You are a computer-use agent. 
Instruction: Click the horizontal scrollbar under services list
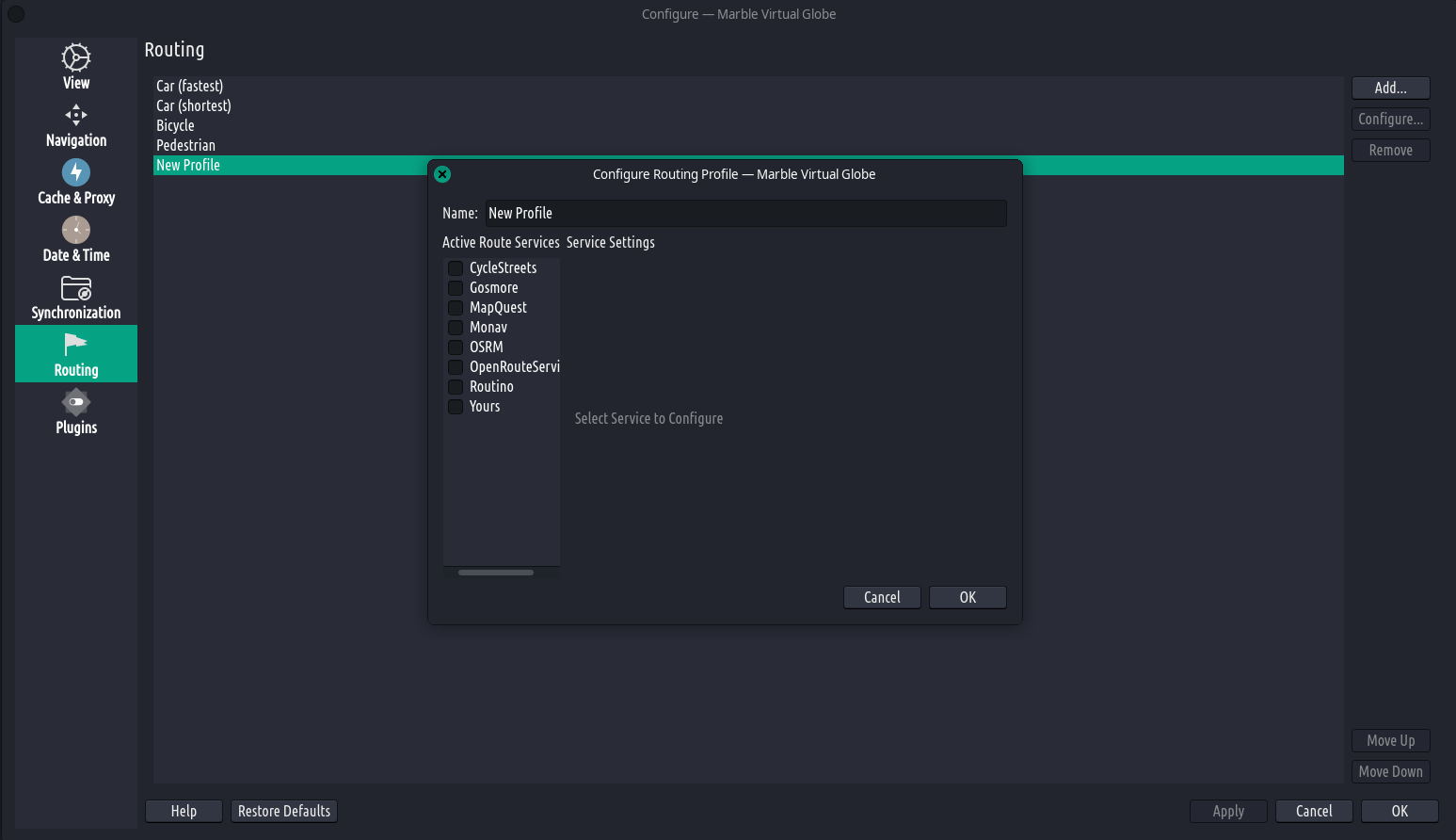(x=496, y=573)
